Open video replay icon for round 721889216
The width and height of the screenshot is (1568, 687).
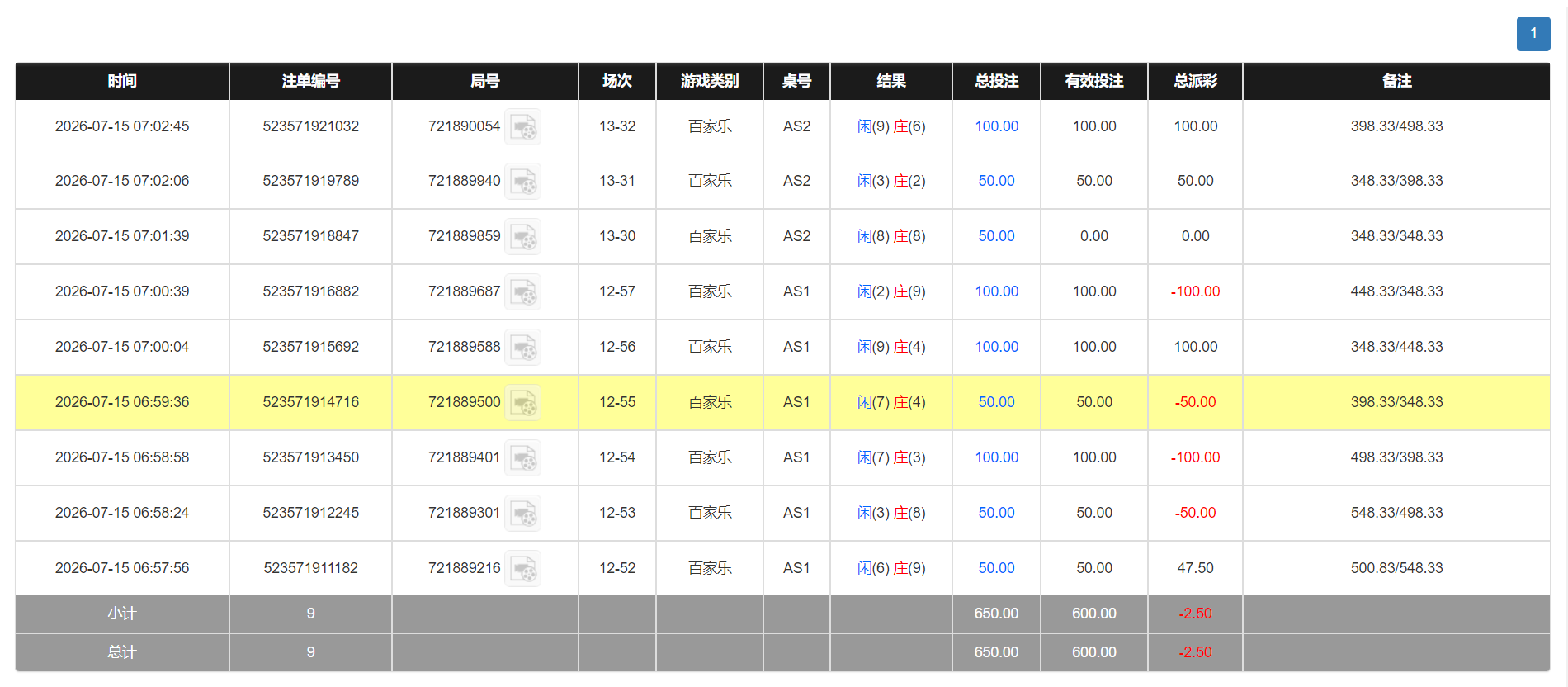[523, 568]
